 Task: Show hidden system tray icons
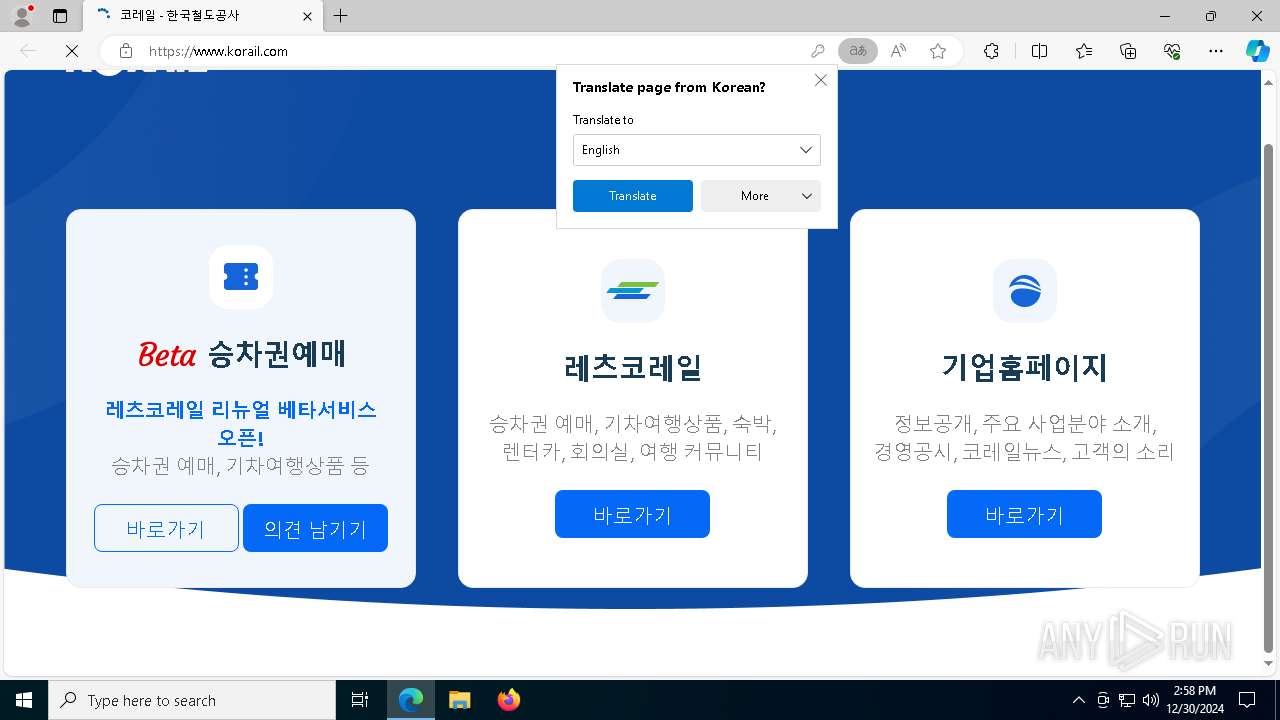point(1078,700)
